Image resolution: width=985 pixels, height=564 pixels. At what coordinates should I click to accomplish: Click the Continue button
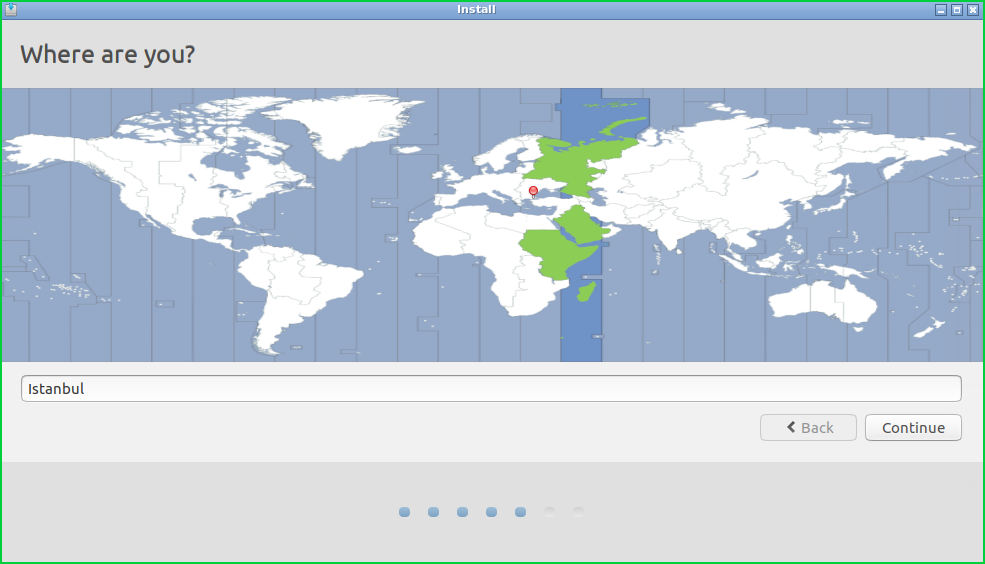tap(913, 428)
